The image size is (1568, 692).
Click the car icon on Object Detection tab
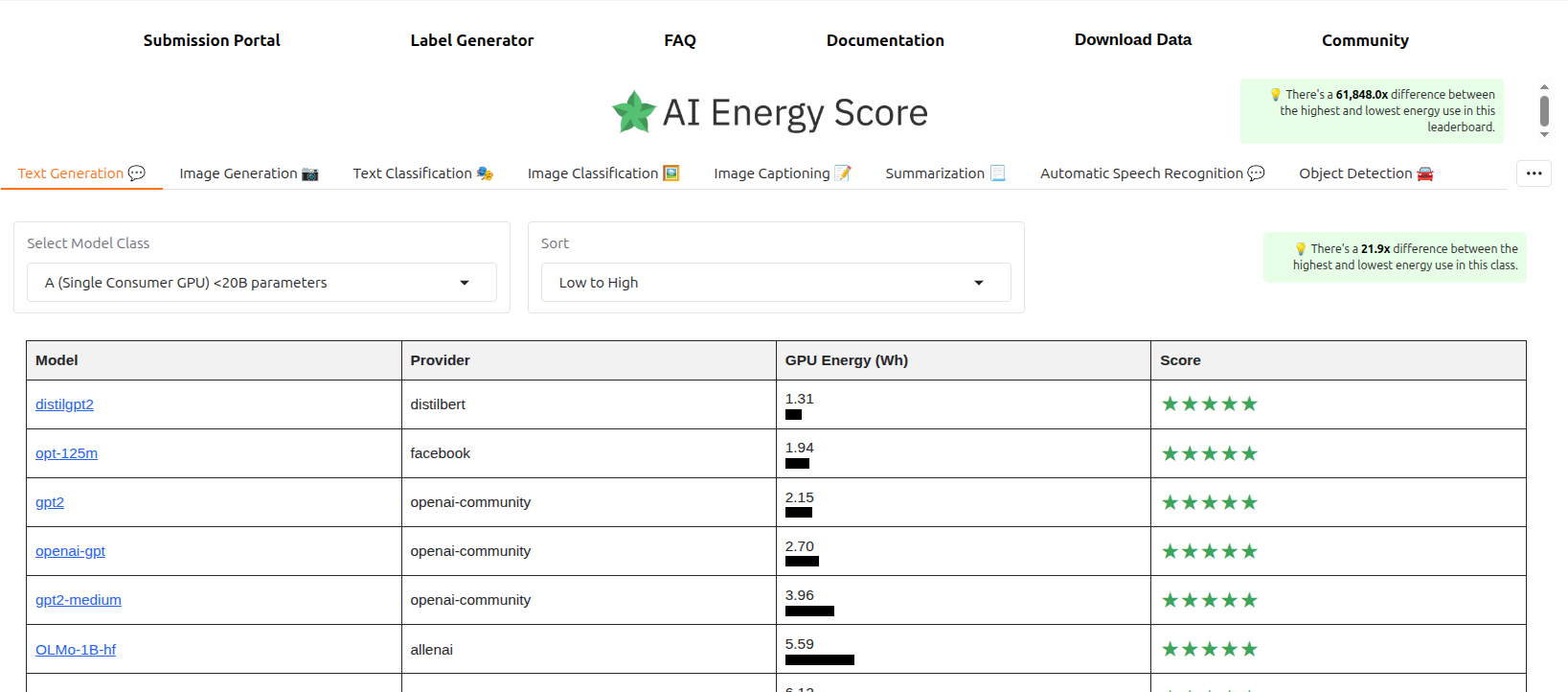point(1425,173)
